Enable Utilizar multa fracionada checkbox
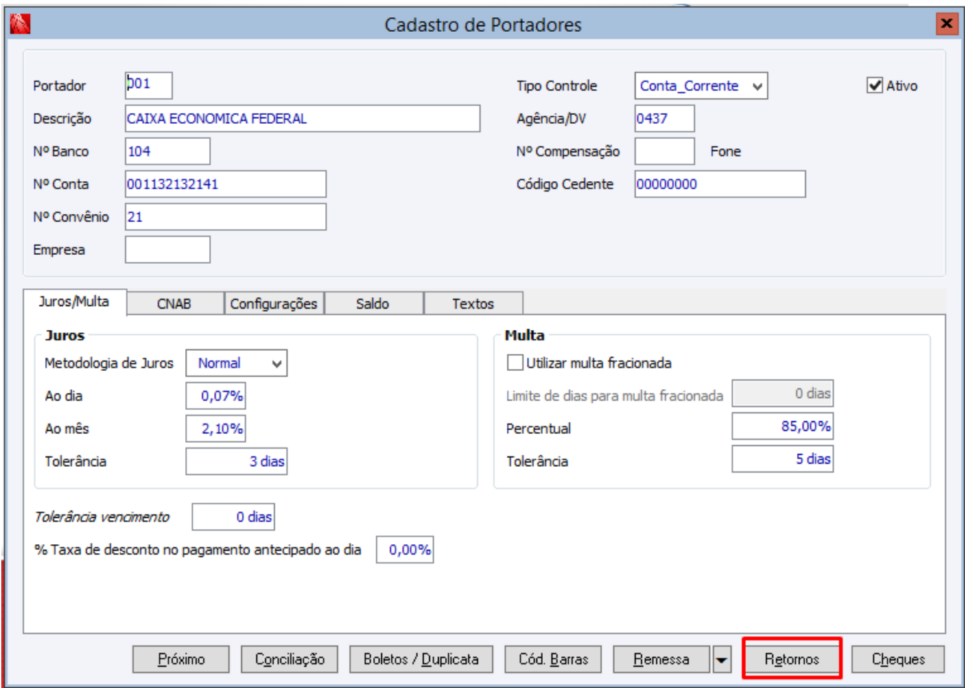965x688 pixels. click(x=516, y=363)
